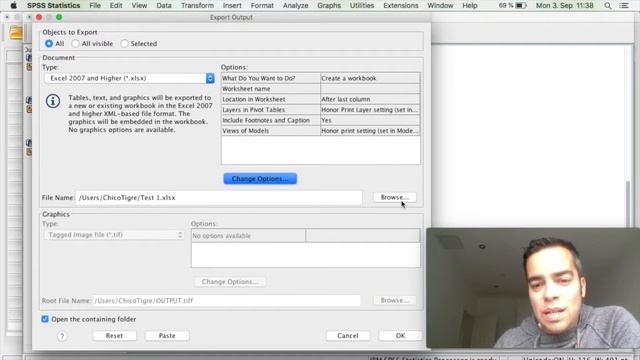Select the 'After last column' option cell
This screenshot has height=360, width=640.
[x=370, y=99]
